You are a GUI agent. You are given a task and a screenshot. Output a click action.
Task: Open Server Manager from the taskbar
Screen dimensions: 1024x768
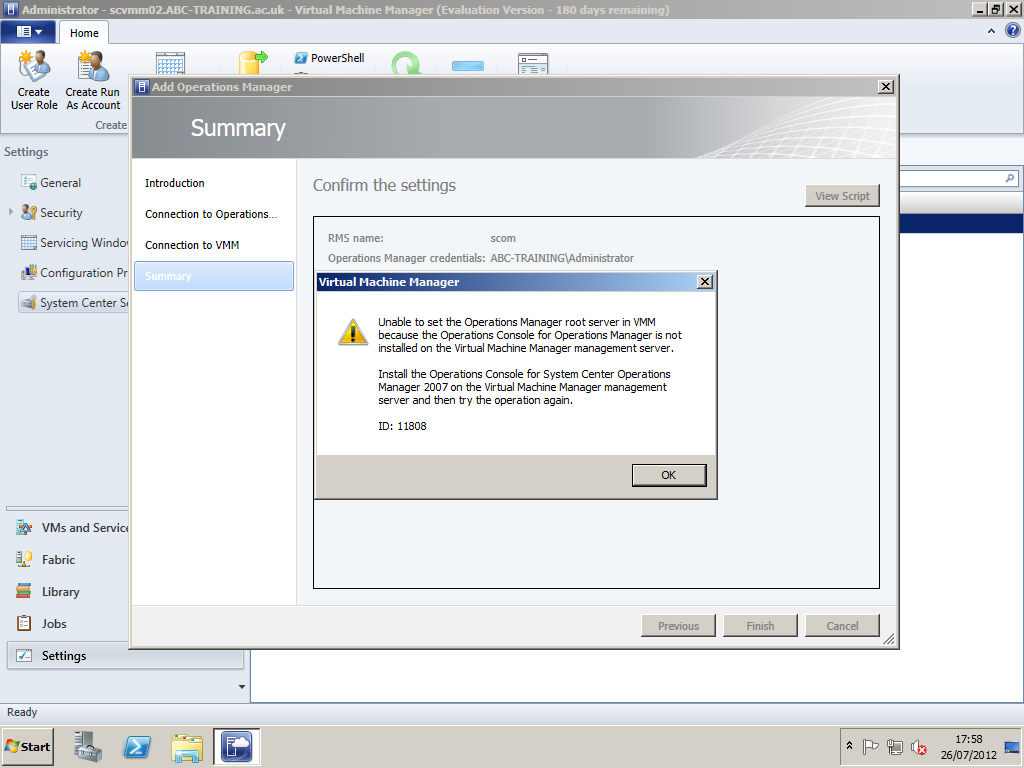88,746
